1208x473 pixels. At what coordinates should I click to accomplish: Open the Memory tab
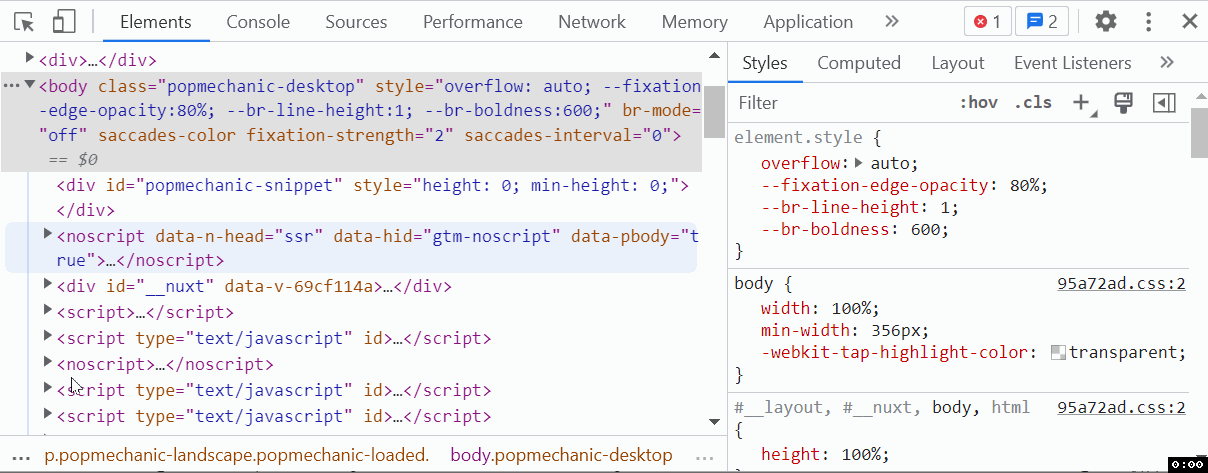click(695, 21)
